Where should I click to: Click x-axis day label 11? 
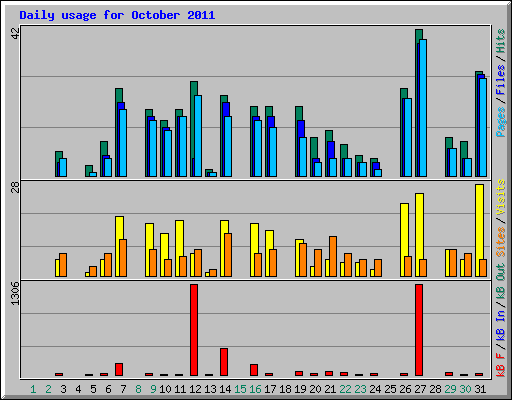pos(180,389)
